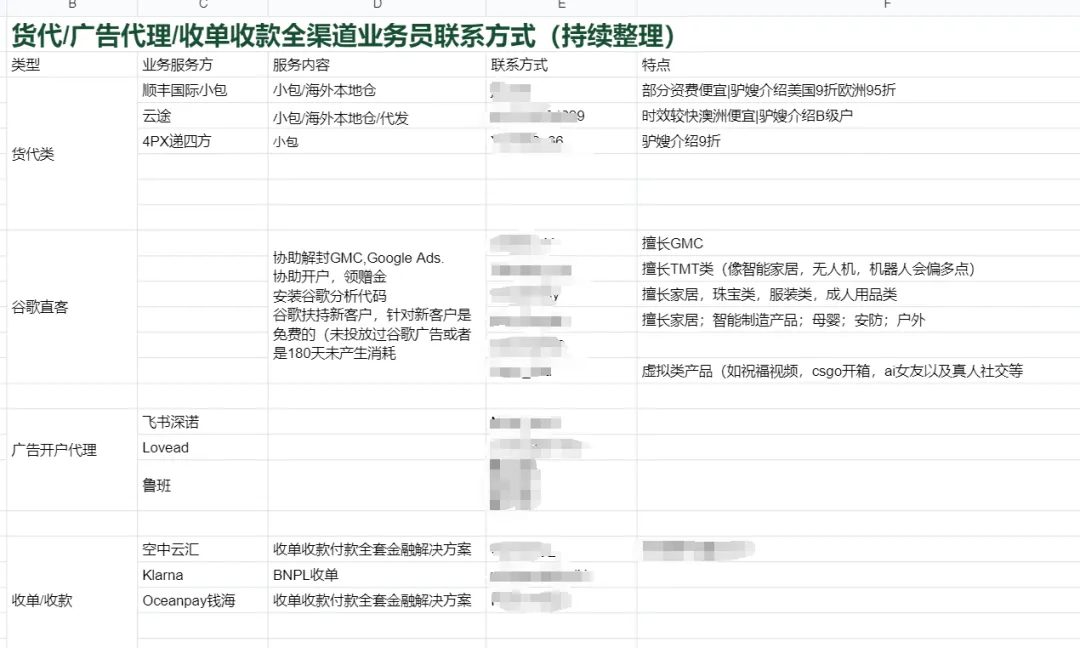Select the 擅长GMC cell

coord(858,243)
